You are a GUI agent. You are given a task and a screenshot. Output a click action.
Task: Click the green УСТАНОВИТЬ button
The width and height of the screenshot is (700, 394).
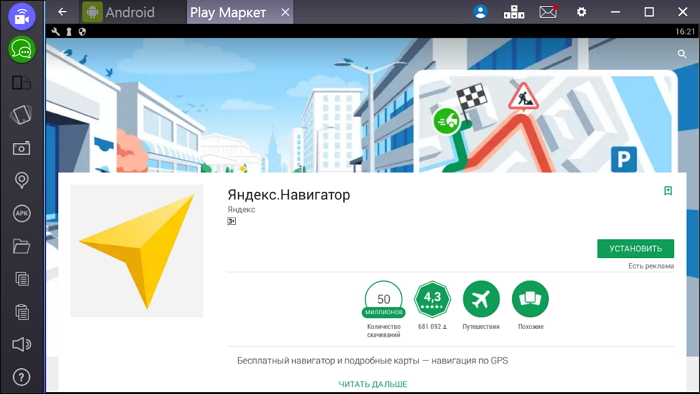635,249
